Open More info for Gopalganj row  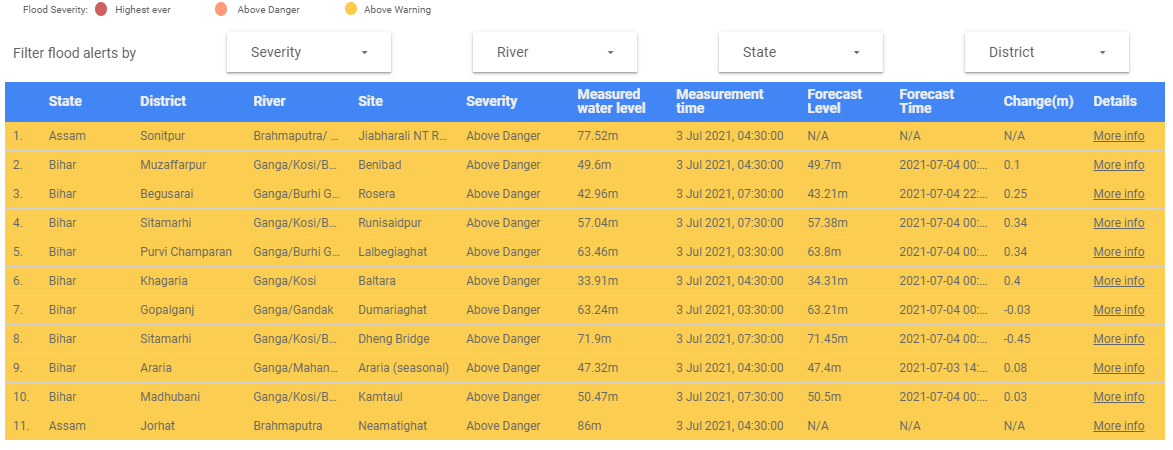pyautogui.click(x=1118, y=309)
